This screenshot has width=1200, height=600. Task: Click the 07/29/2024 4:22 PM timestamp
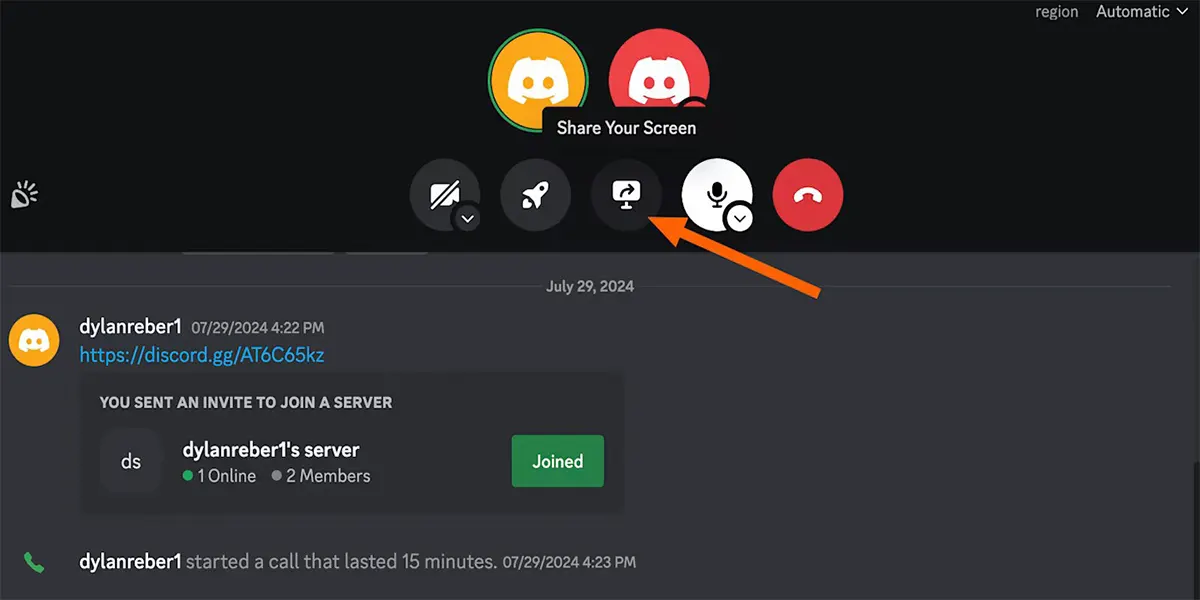(258, 328)
